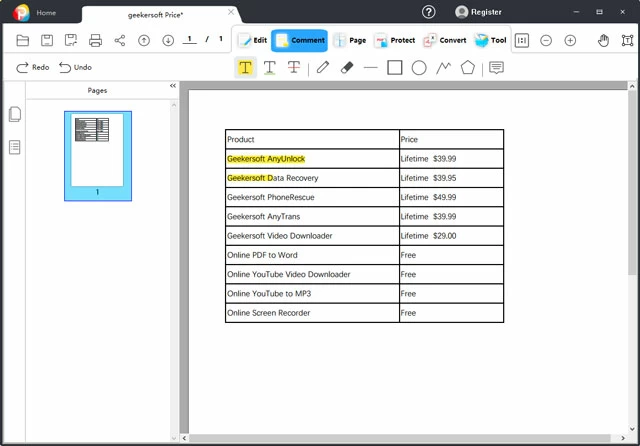Add a note comment annotation

(x=496, y=68)
